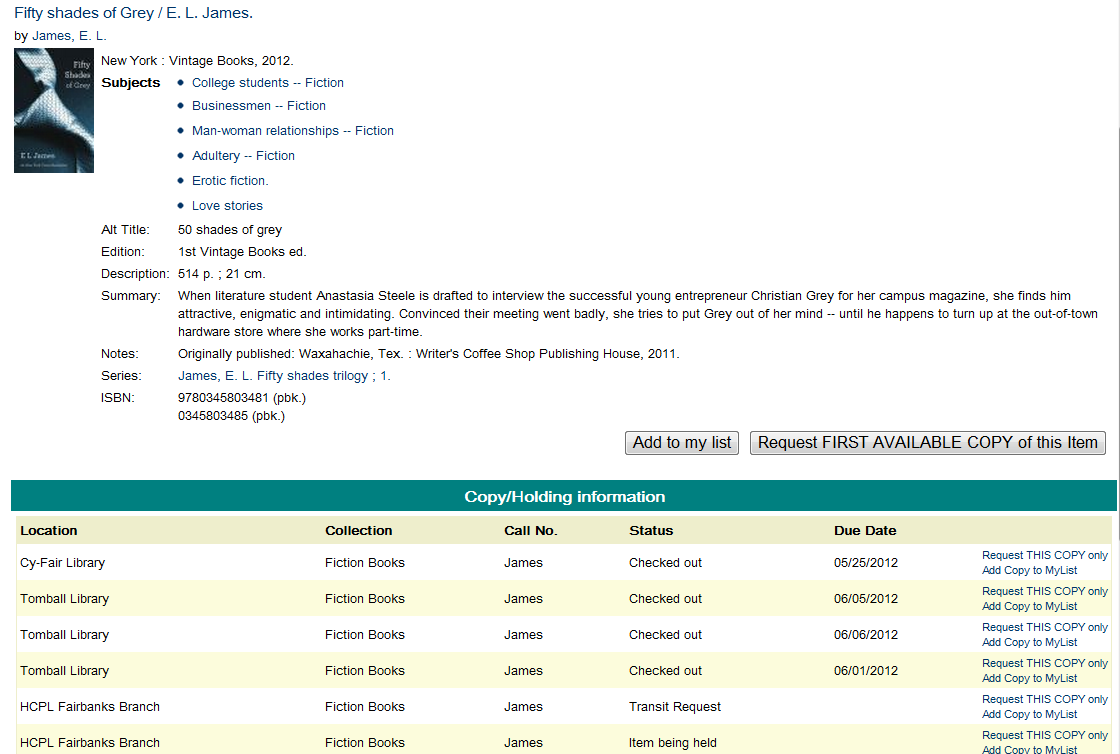Open the Fifty shades of Grey title link
The width and height of the screenshot is (1120, 754).
tap(133, 13)
